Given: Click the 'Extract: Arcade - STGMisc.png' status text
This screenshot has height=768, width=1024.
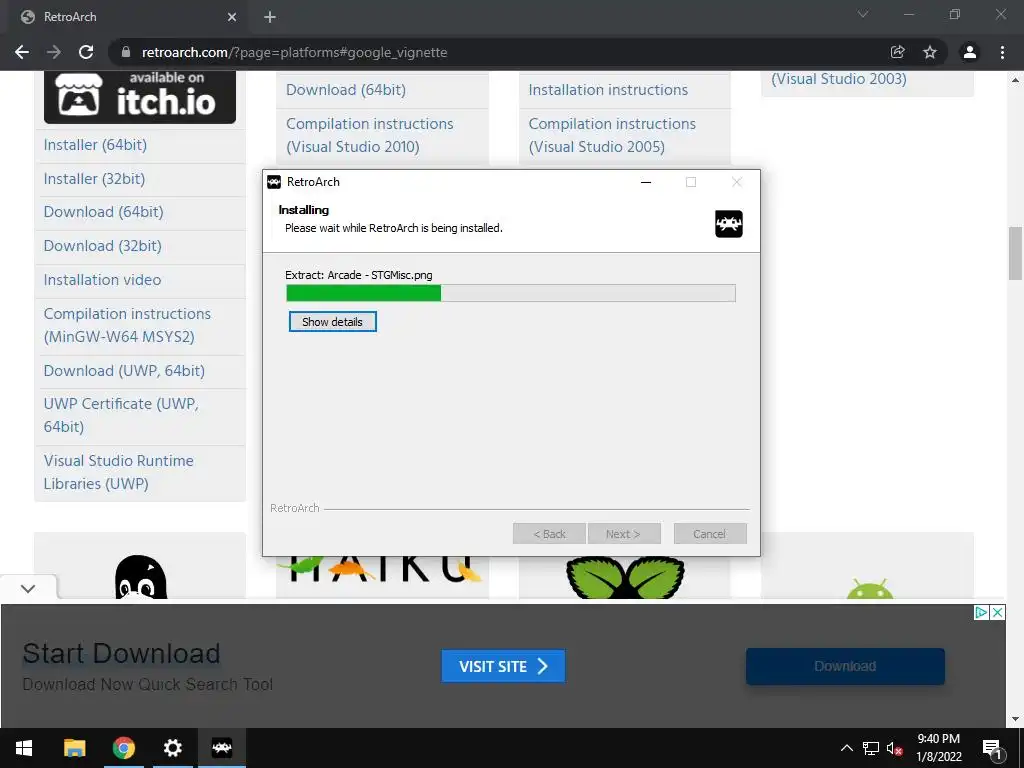Looking at the screenshot, I should point(359,275).
